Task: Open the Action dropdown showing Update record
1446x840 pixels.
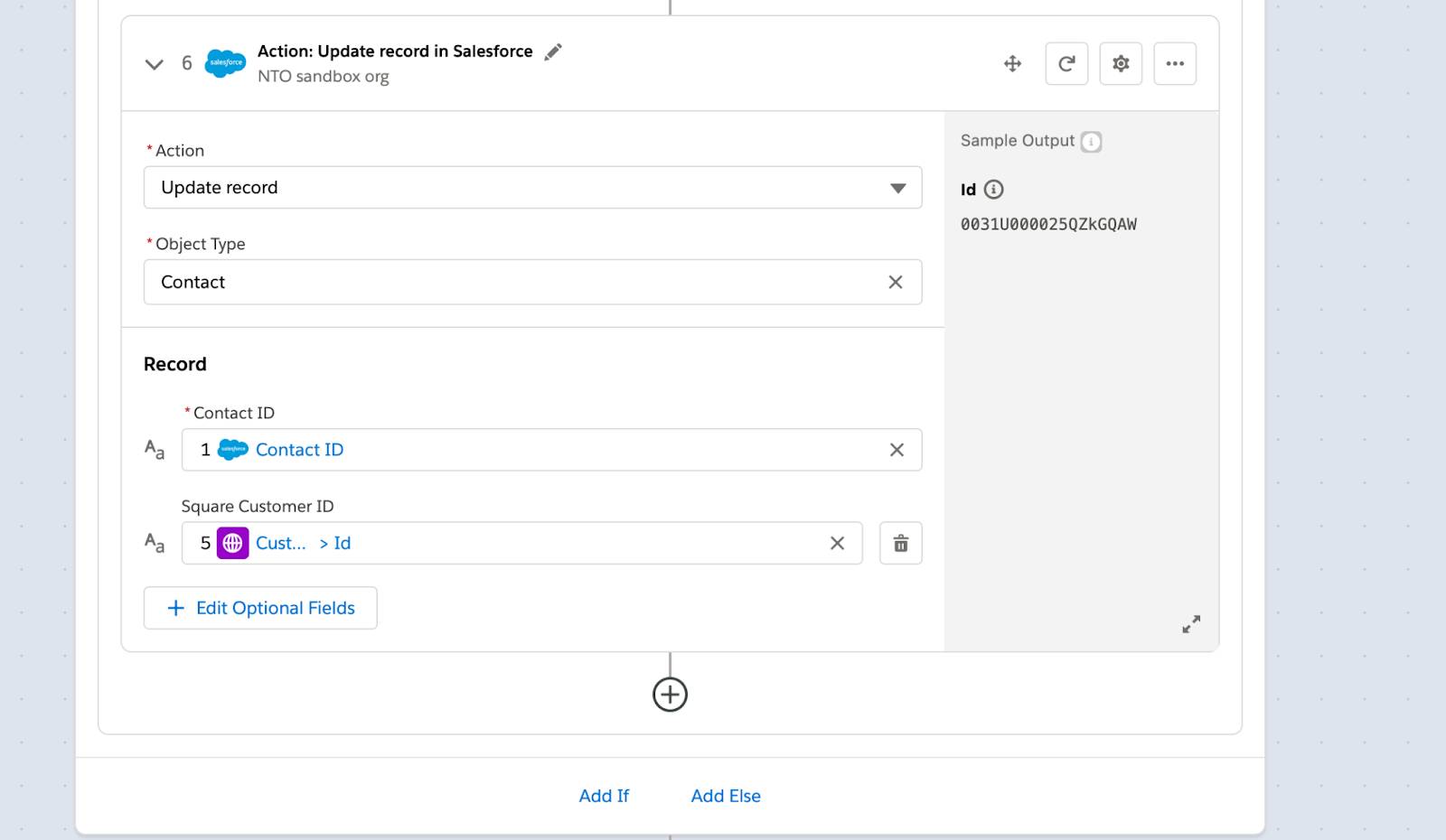Action: point(533,188)
